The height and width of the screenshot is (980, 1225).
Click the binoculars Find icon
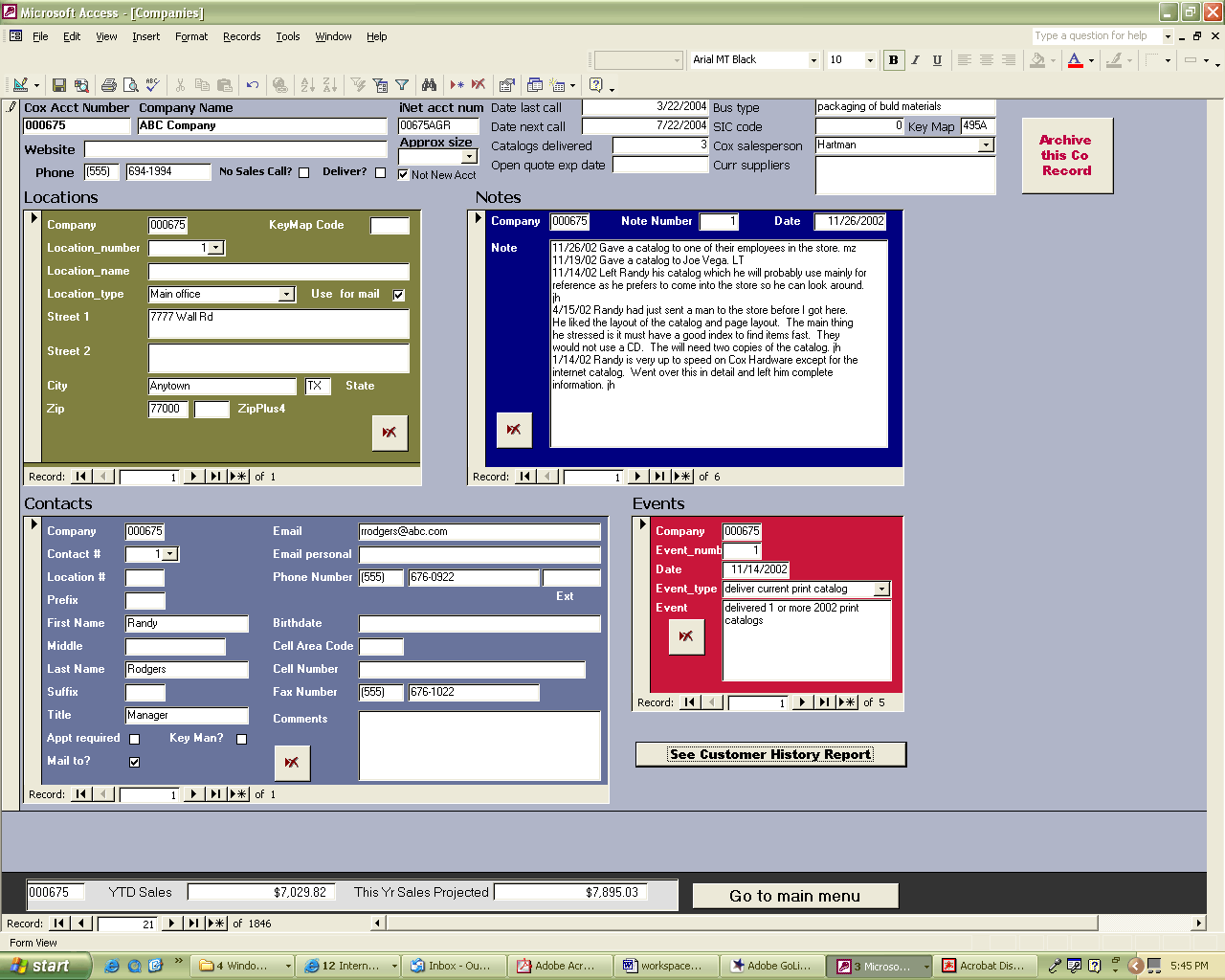[429, 85]
